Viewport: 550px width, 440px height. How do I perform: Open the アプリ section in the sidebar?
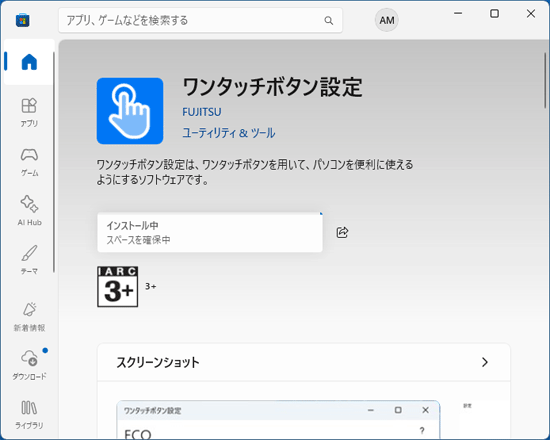(29, 112)
